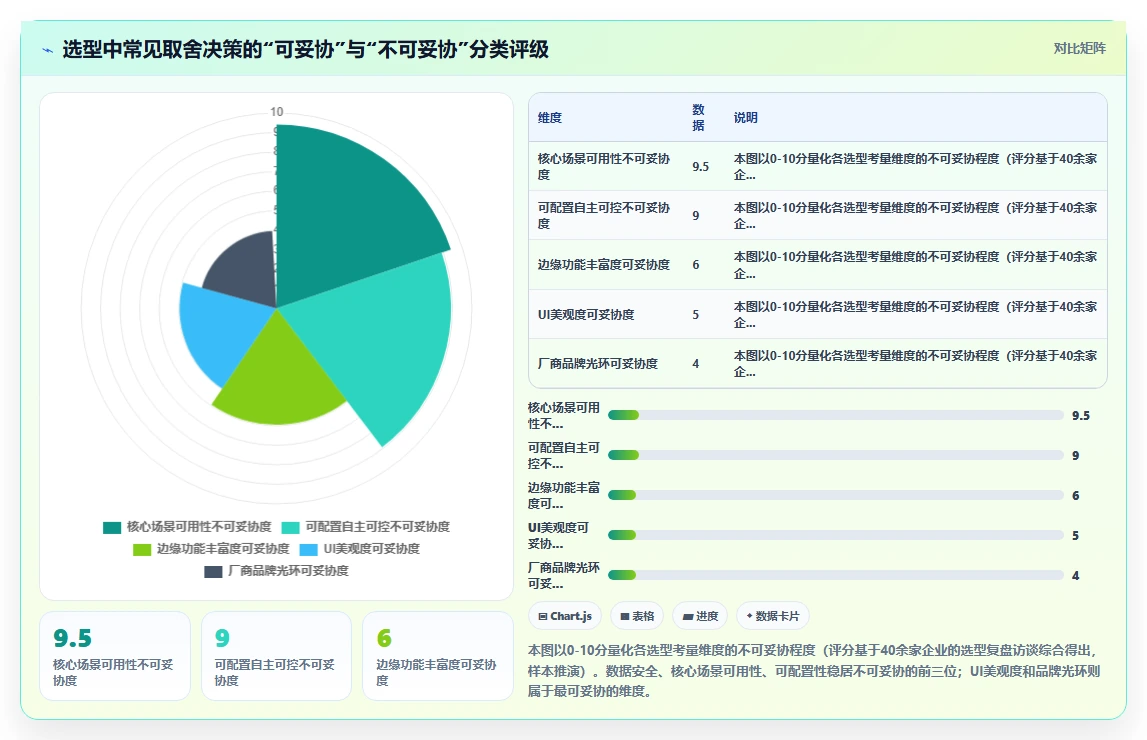The image size is (1147, 740).
Task: Click the summary paragraph under the tags
Action: coord(814,671)
